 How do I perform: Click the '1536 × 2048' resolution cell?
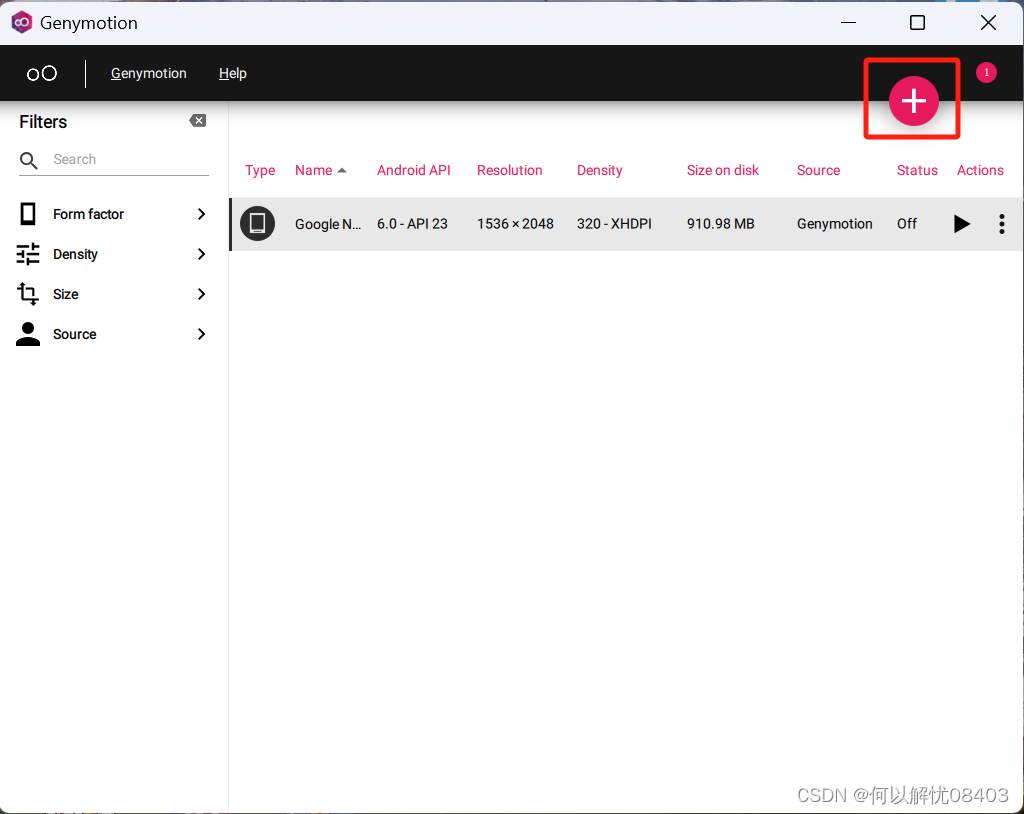pyautogui.click(x=515, y=224)
